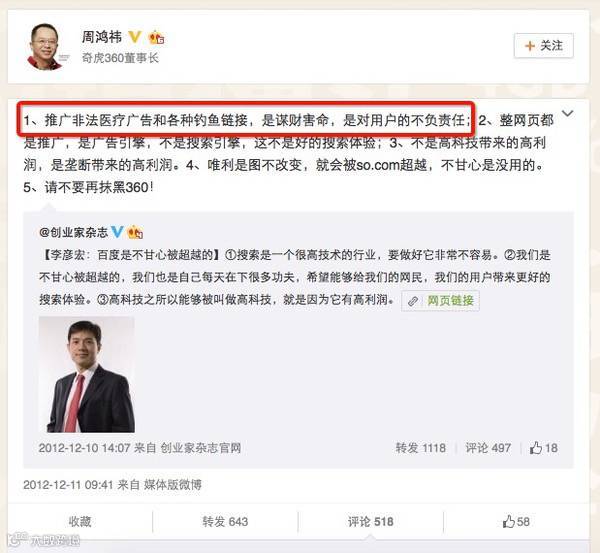
Task: Open the 创业家杂志 account link
Action: (73, 232)
